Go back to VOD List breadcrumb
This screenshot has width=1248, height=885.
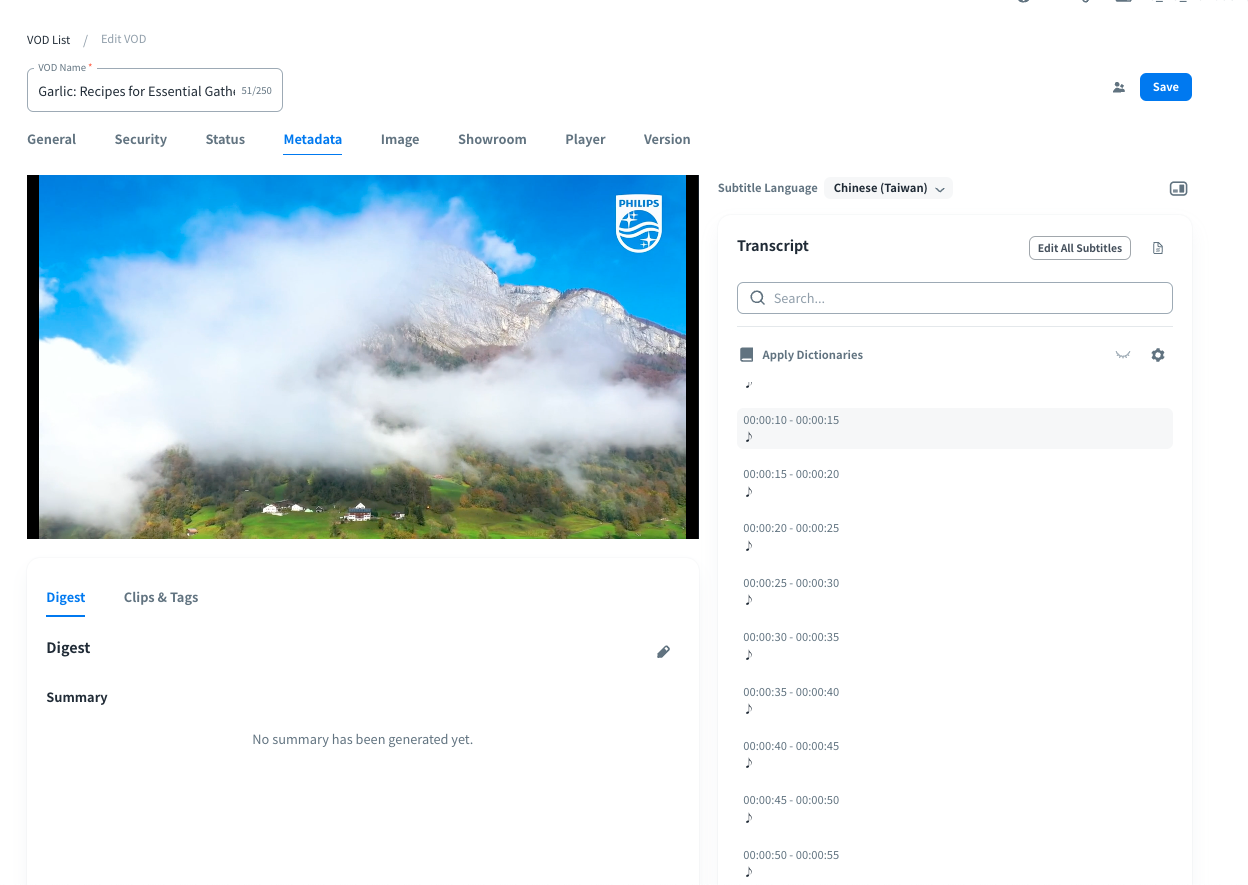pyautogui.click(x=49, y=40)
